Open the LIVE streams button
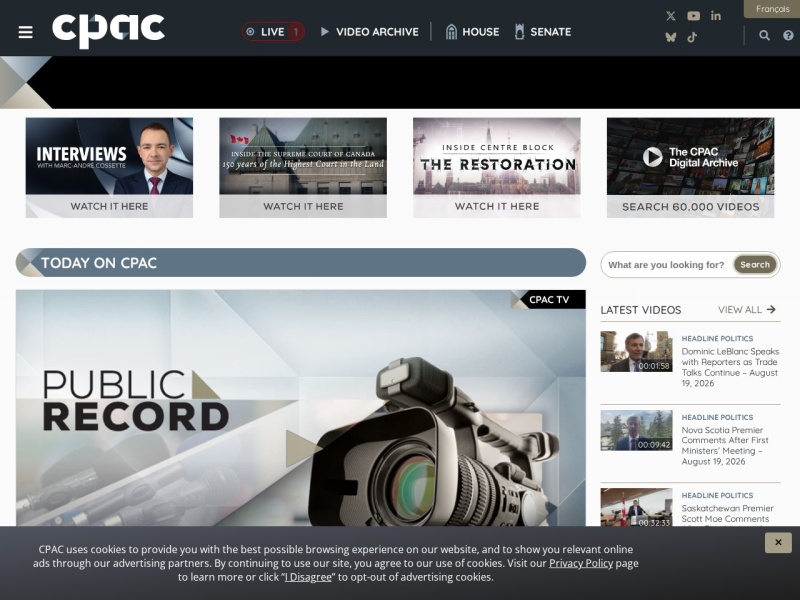The width and height of the screenshot is (800, 600). pyautogui.click(x=273, y=32)
